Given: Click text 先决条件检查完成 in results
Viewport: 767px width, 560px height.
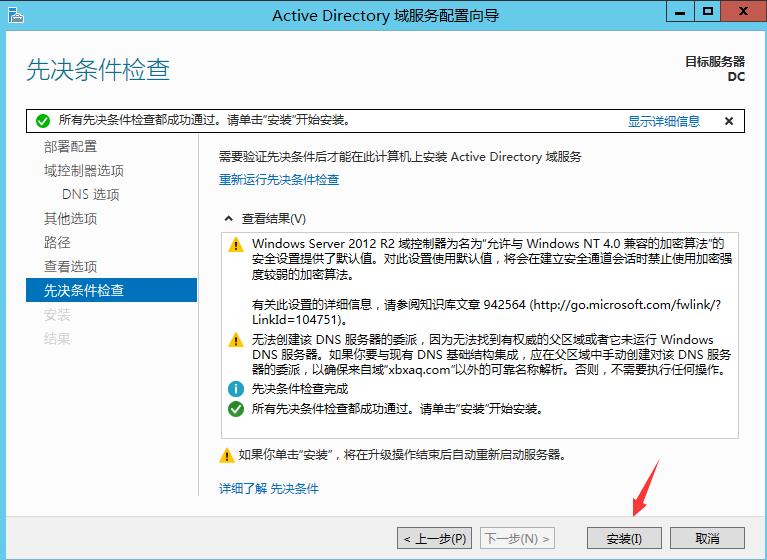Looking at the screenshot, I should [300, 389].
